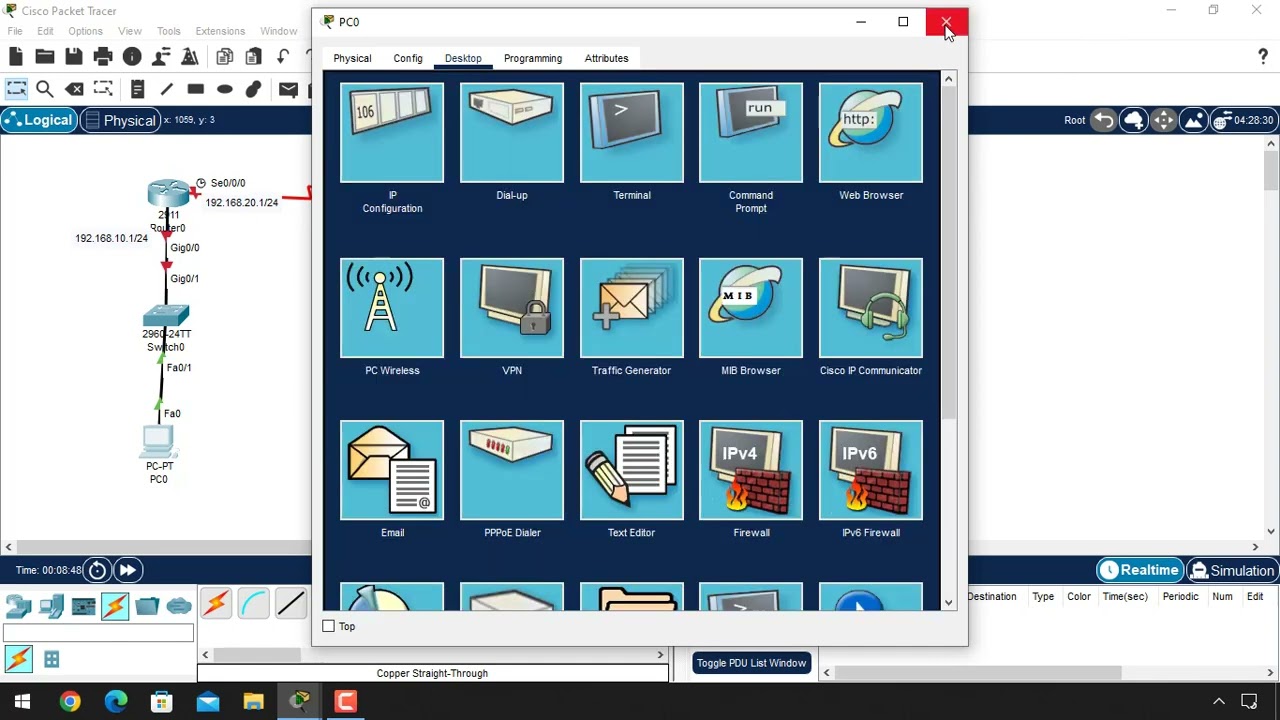Launch the Text Editor
1280x720 pixels.
tap(631, 470)
